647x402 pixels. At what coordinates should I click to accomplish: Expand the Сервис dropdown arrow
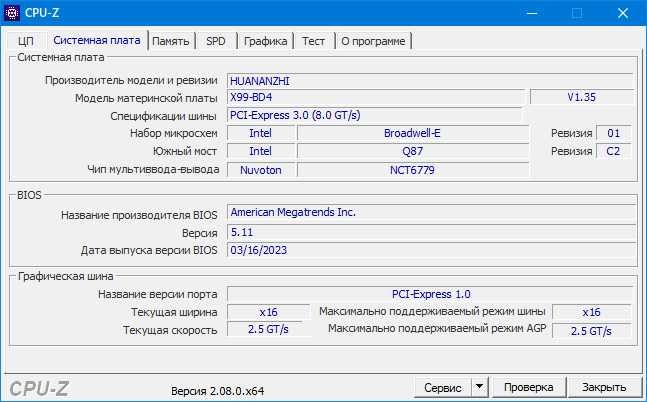pos(479,388)
